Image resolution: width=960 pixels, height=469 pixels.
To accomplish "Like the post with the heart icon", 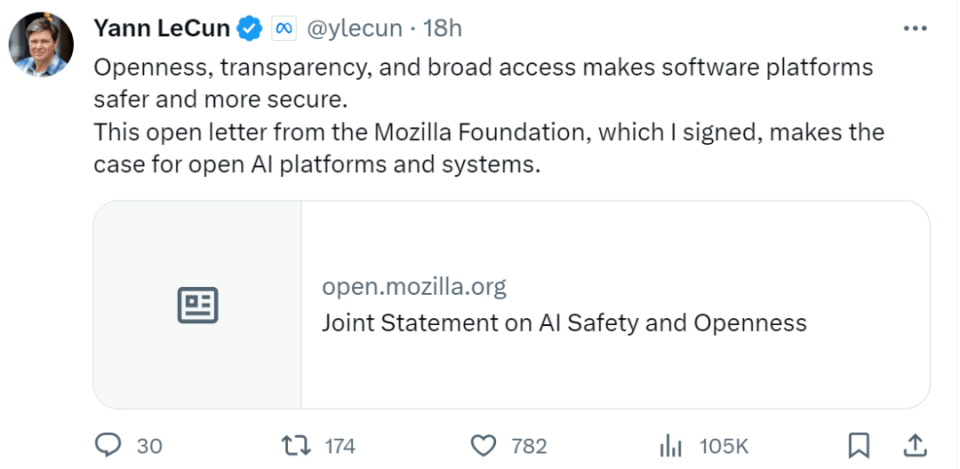I will [x=484, y=445].
